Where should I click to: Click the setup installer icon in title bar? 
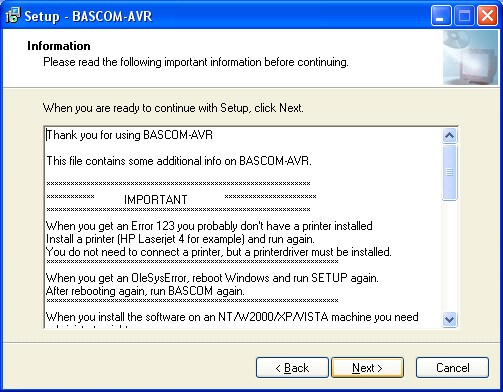[13, 15]
